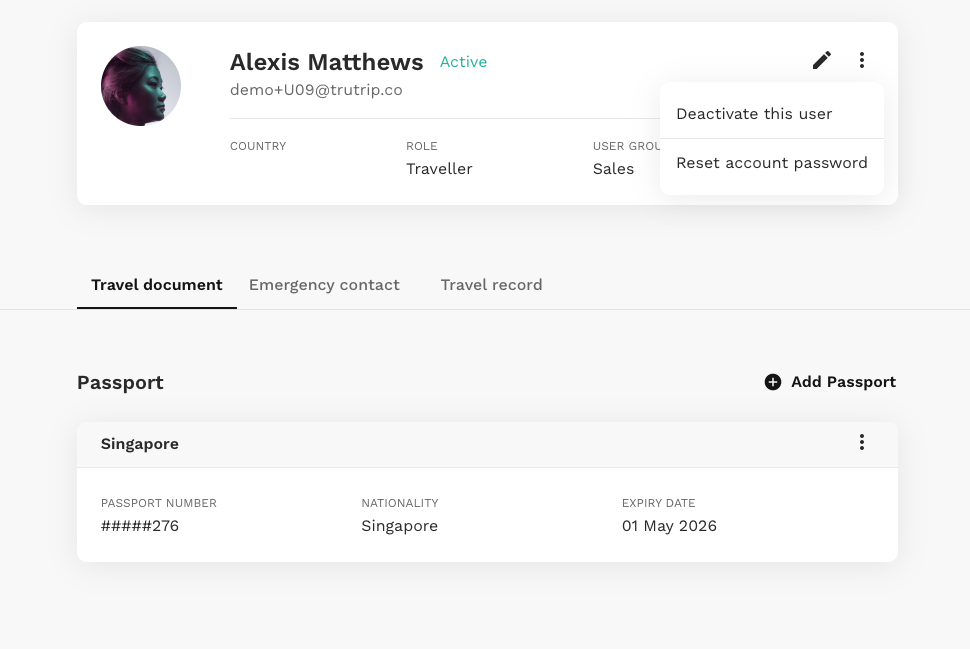
Task: Click the Passport section heading
Action: click(120, 382)
